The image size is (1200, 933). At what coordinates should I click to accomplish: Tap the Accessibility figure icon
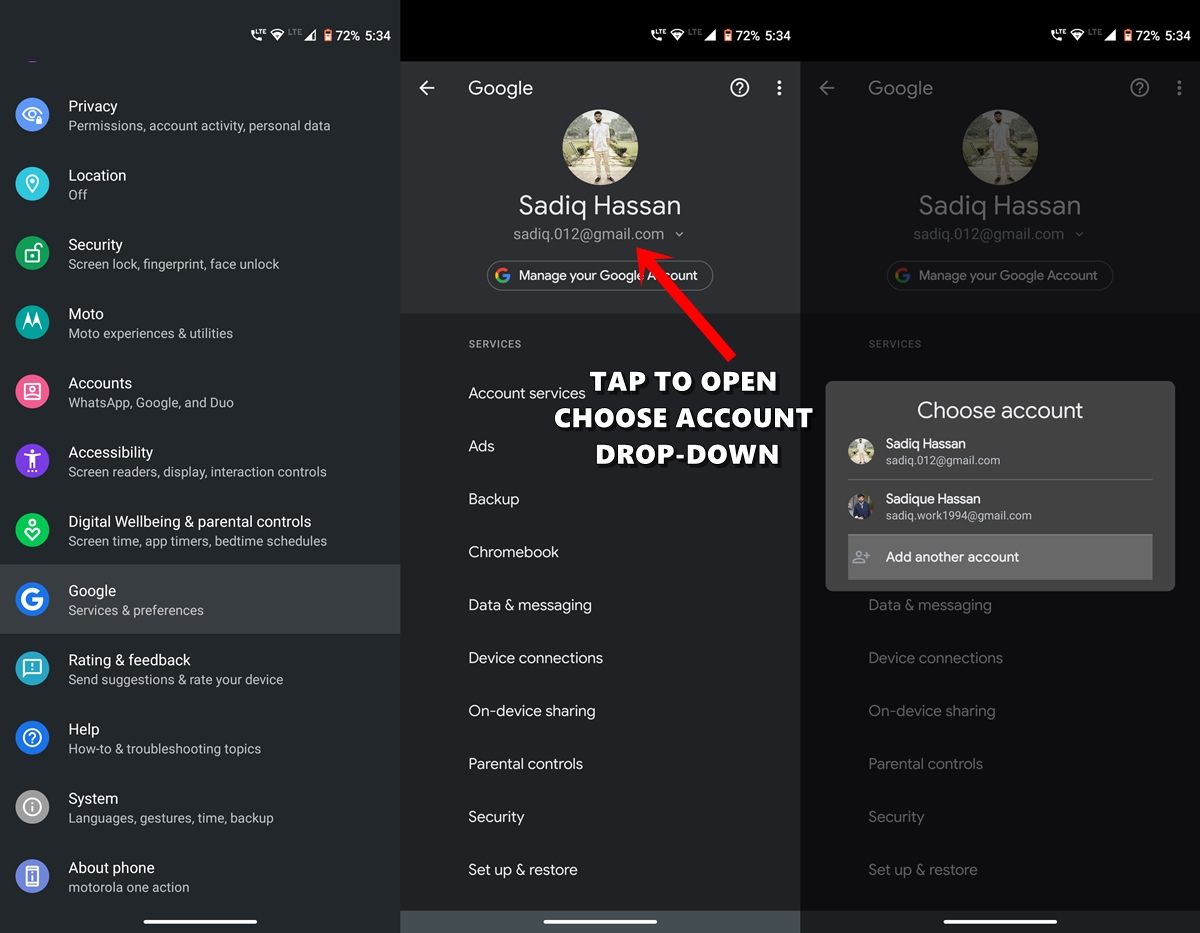32,461
